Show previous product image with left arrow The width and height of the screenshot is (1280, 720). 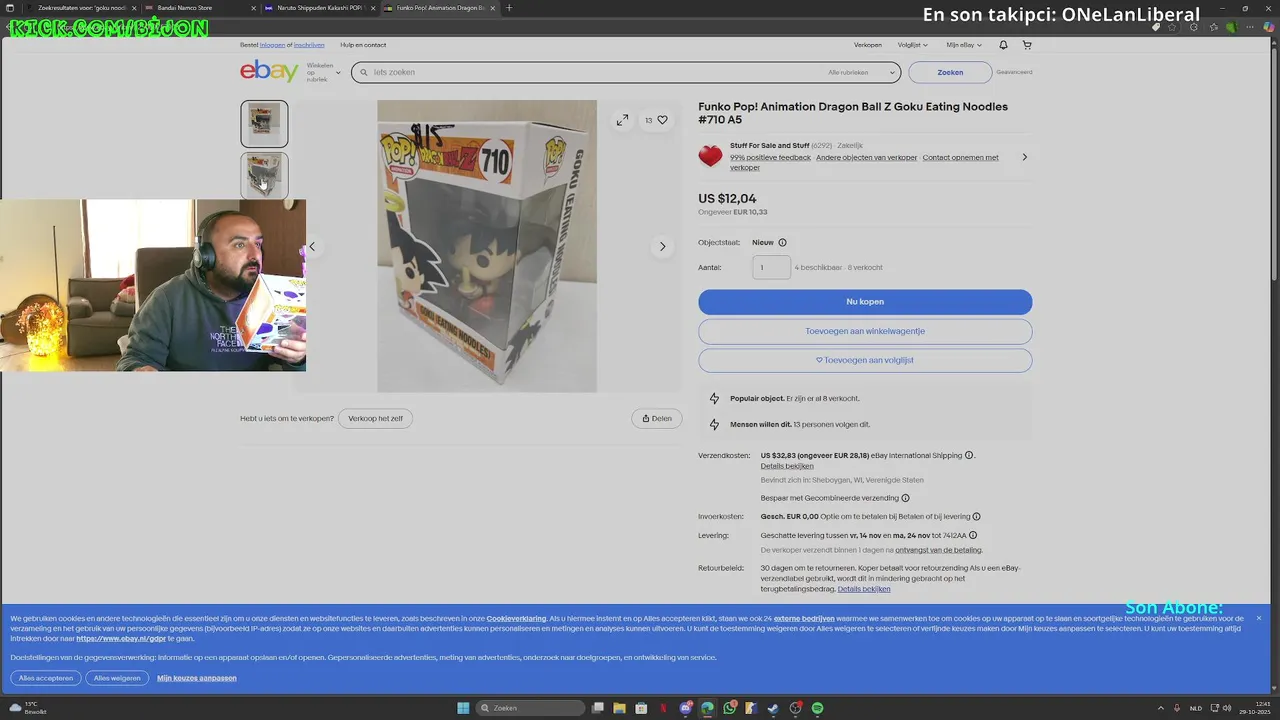coord(312,246)
